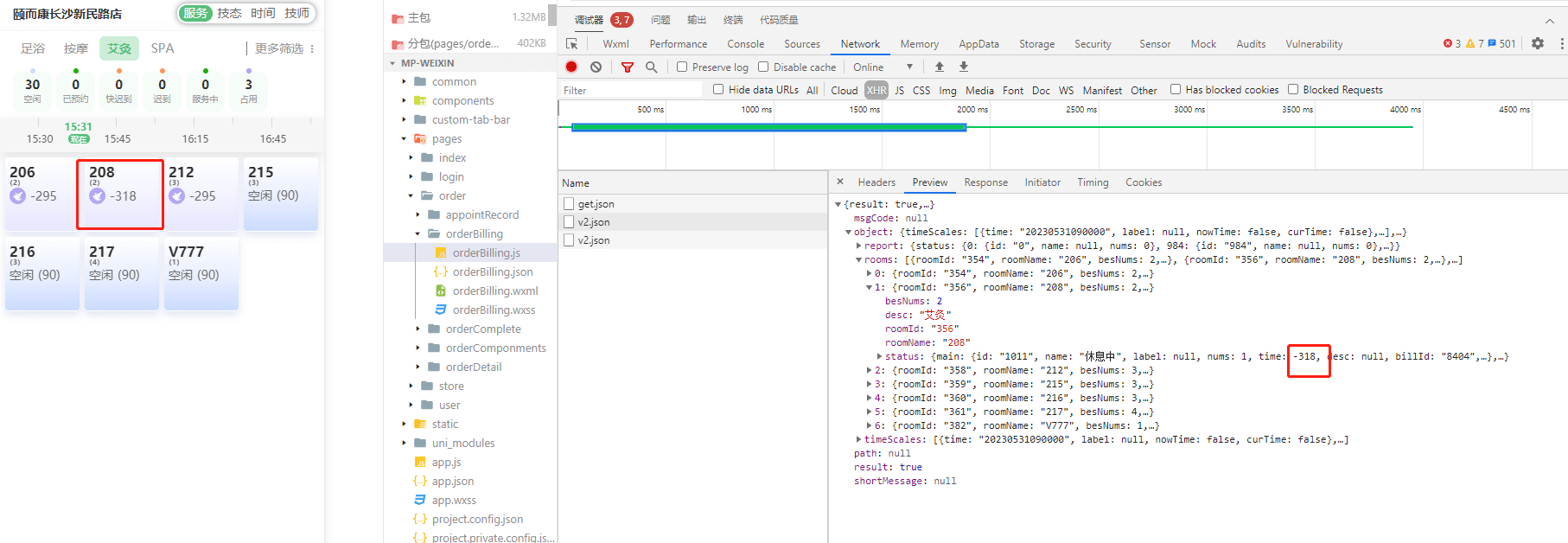Click the 主包 main package icon
This screenshot has height=543, width=1568.
[398, 18]
